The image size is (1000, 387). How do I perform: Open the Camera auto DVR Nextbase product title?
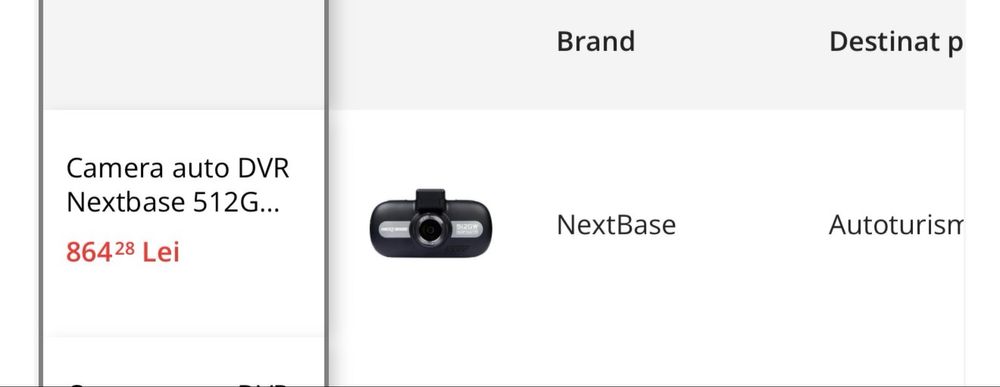pos(177,186)
